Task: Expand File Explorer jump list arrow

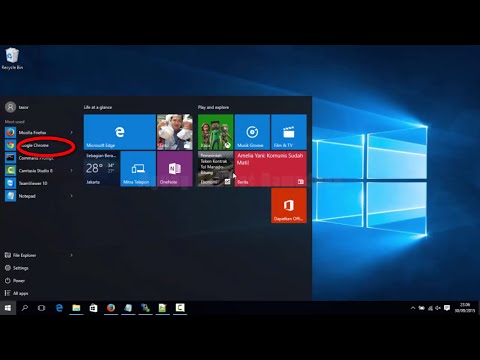Action: click(71, 255)
